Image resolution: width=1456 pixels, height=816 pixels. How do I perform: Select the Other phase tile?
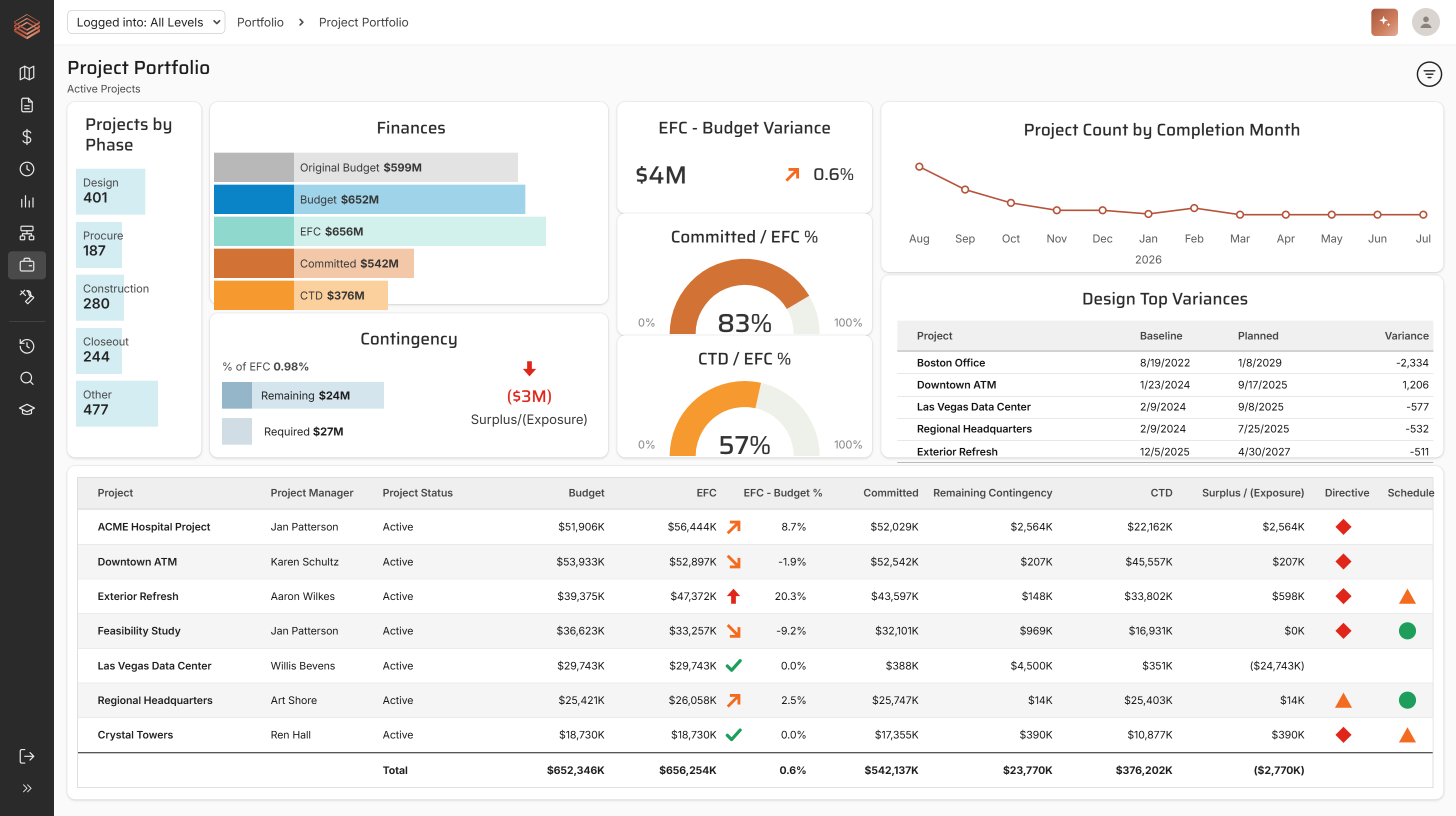click(x=117, y=403)
